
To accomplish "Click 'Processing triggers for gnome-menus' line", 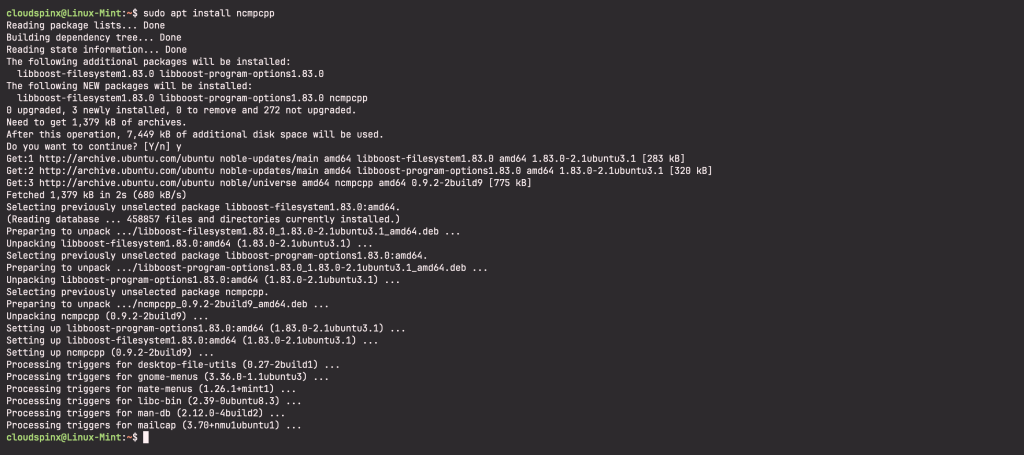I will click(168, 377).
